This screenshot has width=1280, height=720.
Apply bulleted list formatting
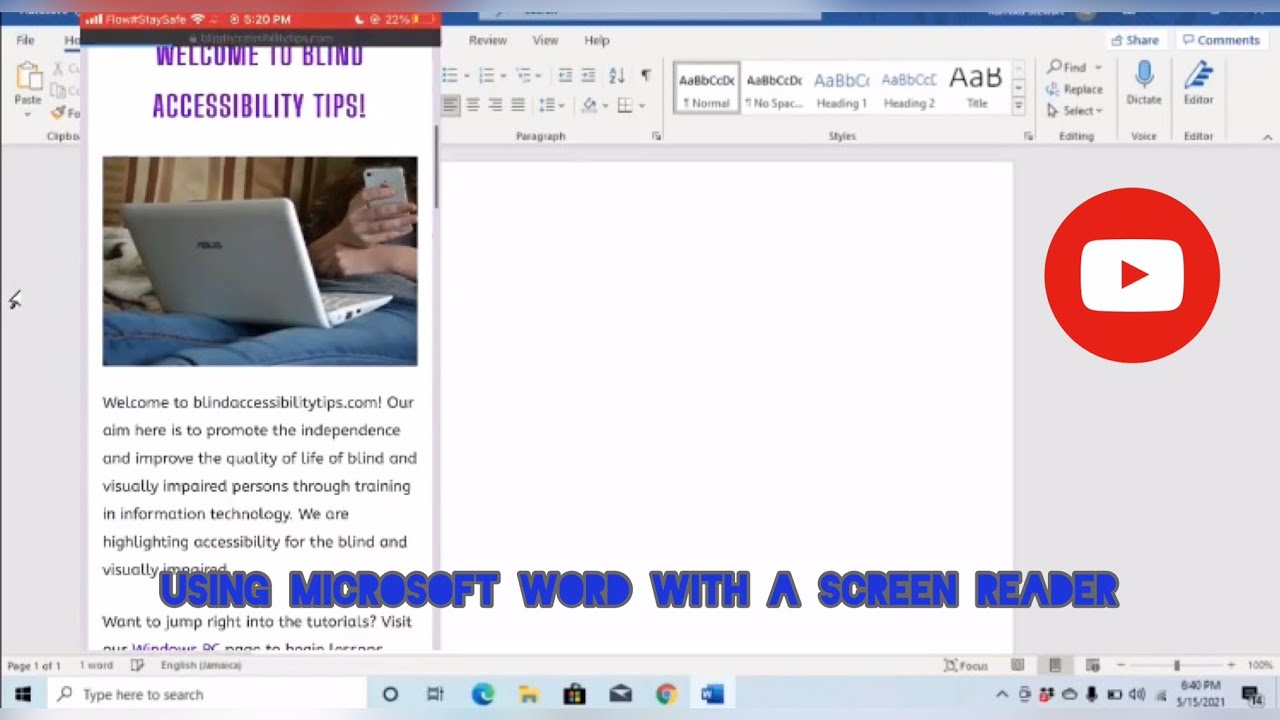click(x=450, y=76)
